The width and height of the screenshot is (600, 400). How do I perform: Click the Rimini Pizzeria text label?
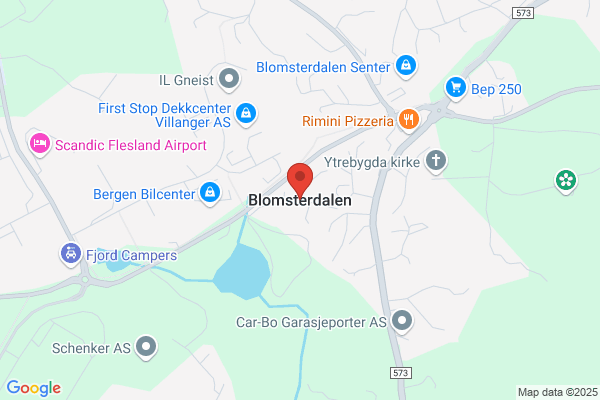[348, 121]
